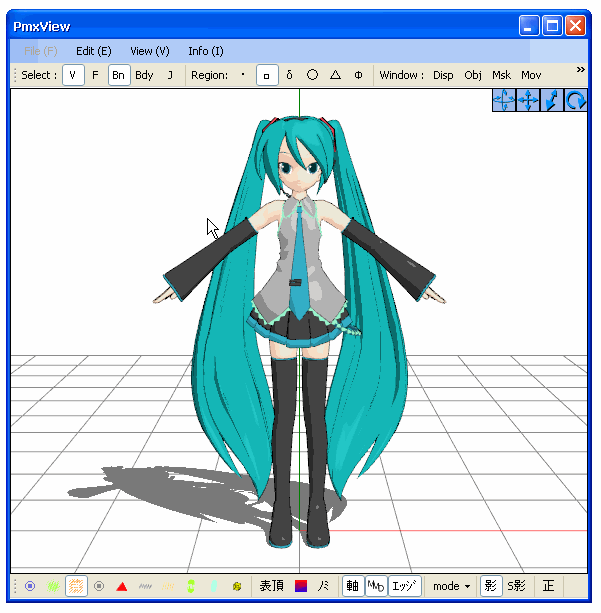Select the delta lasso region mode

[x=289, y=75]
